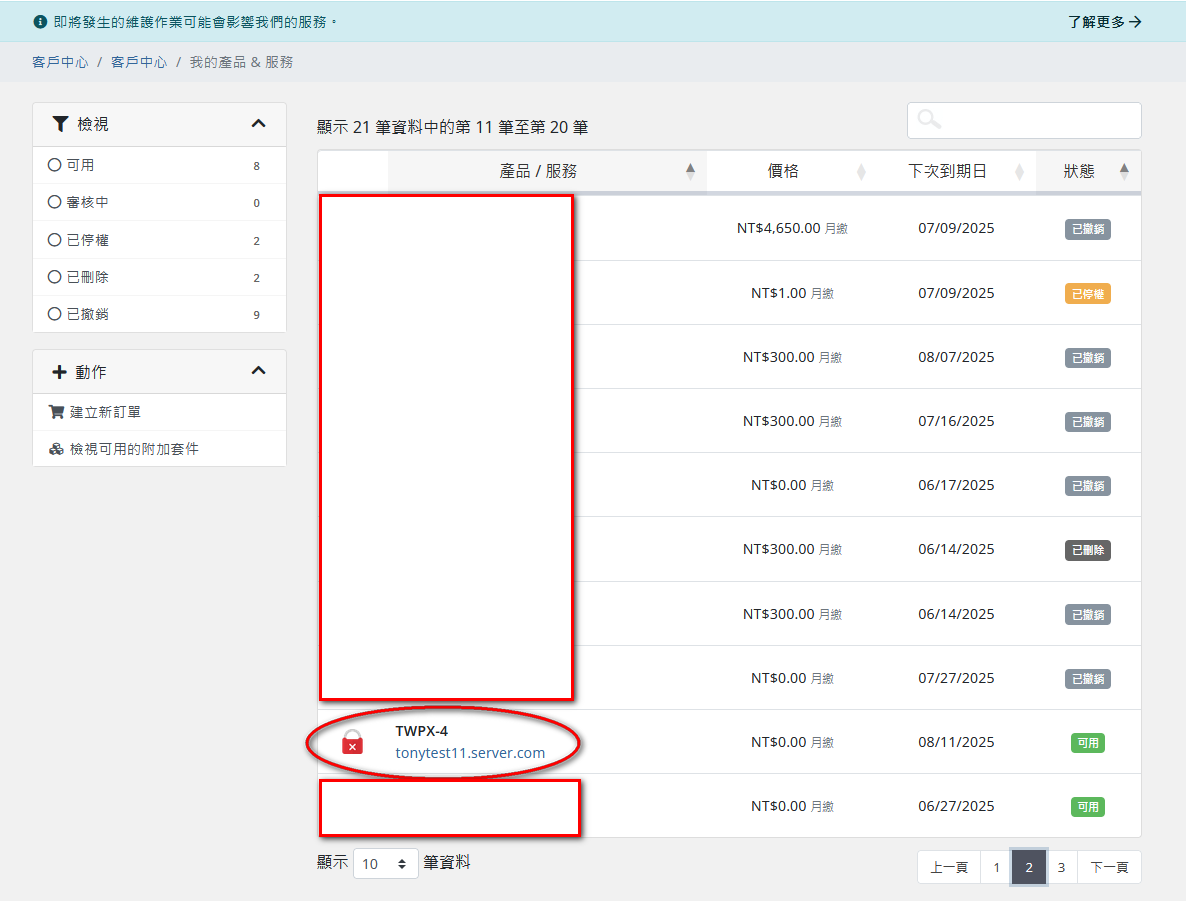Go to page 1 of results
Viewport: 1186px width, 901px height.
pos(996,867)
